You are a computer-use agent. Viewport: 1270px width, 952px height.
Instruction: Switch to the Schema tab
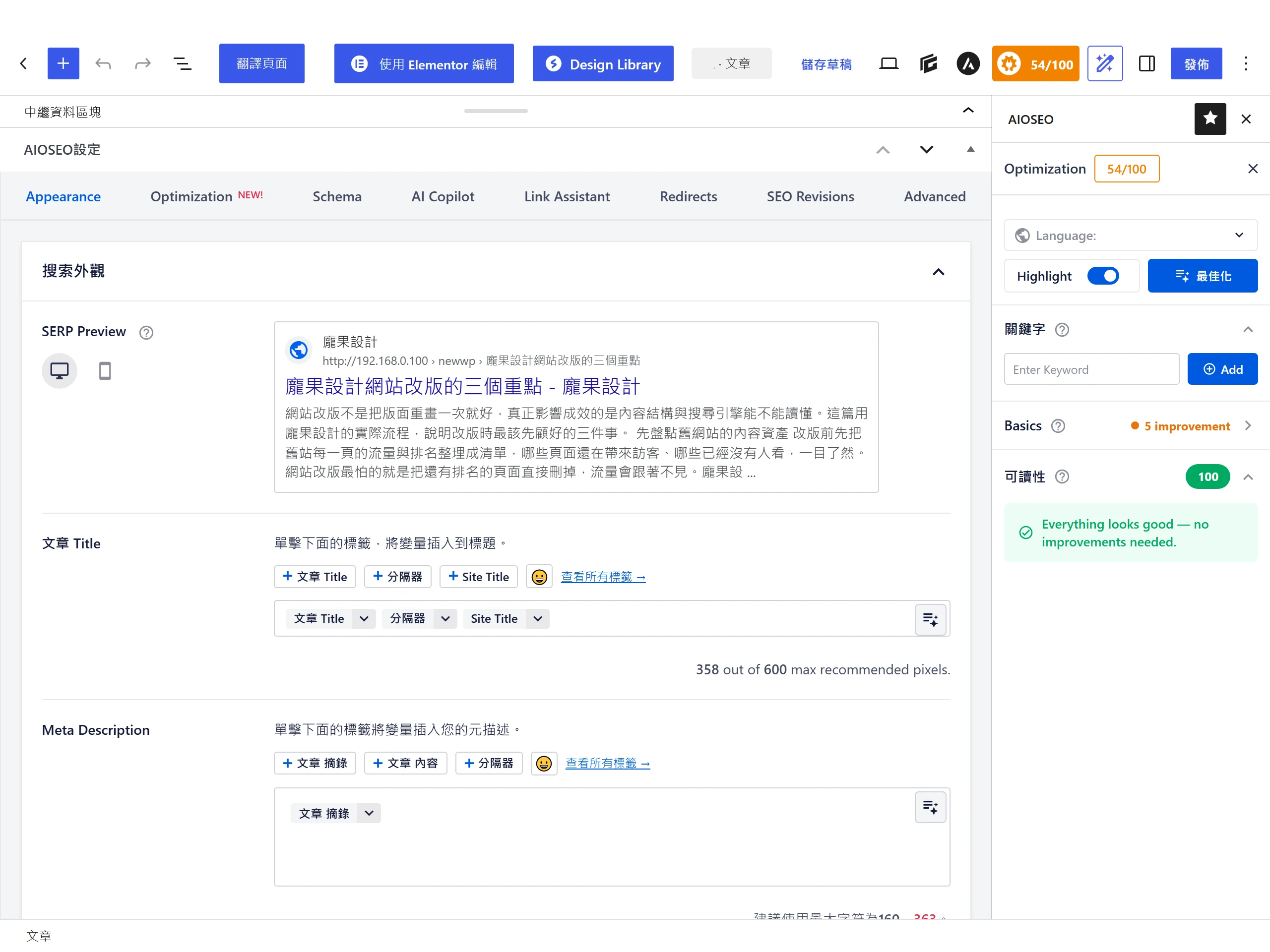(337, 196)
